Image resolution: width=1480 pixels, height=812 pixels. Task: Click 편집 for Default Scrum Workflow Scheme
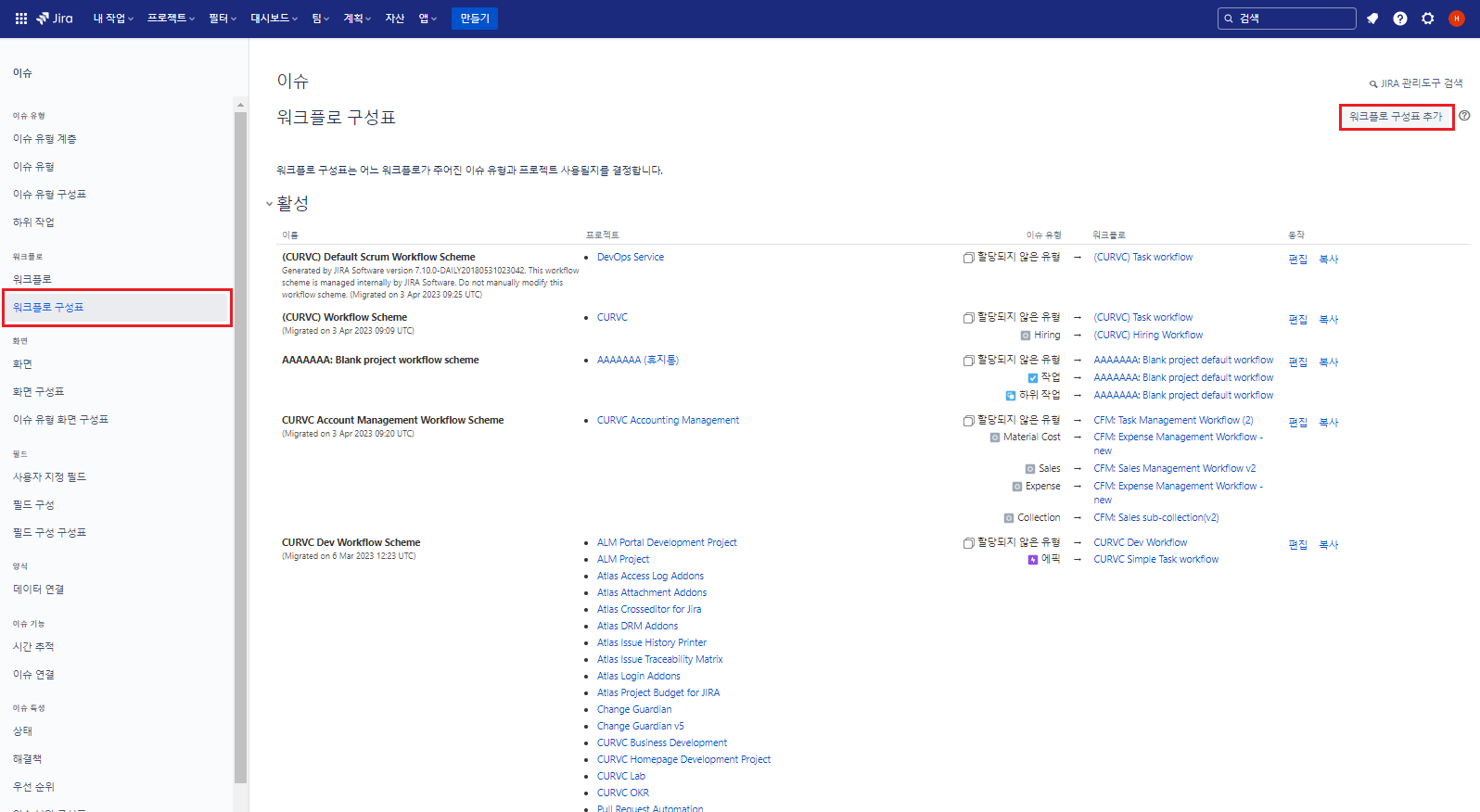(x=1298, y=260)
